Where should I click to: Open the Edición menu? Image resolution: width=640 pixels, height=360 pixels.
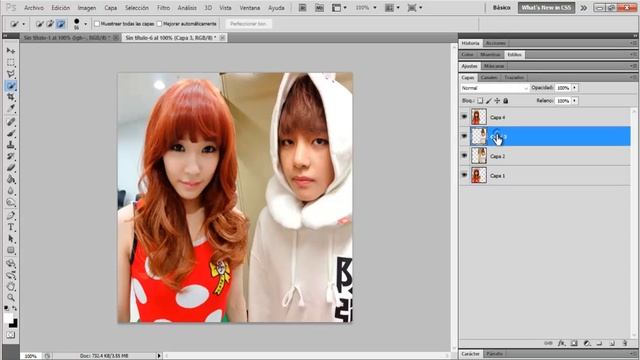click(x=60, y=8)
